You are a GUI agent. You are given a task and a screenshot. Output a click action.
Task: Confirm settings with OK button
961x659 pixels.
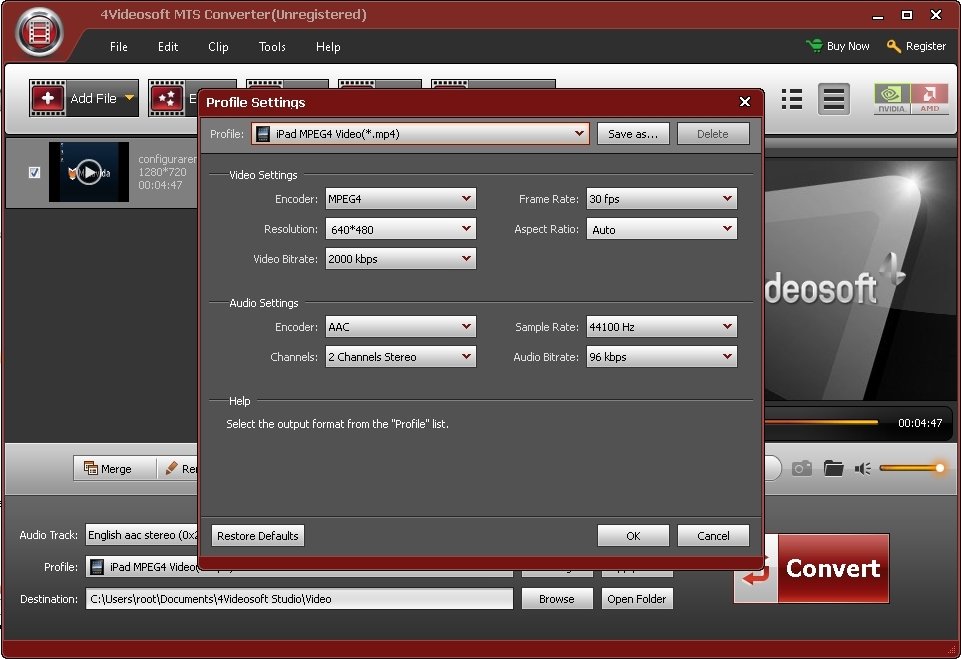click(633, 535)
